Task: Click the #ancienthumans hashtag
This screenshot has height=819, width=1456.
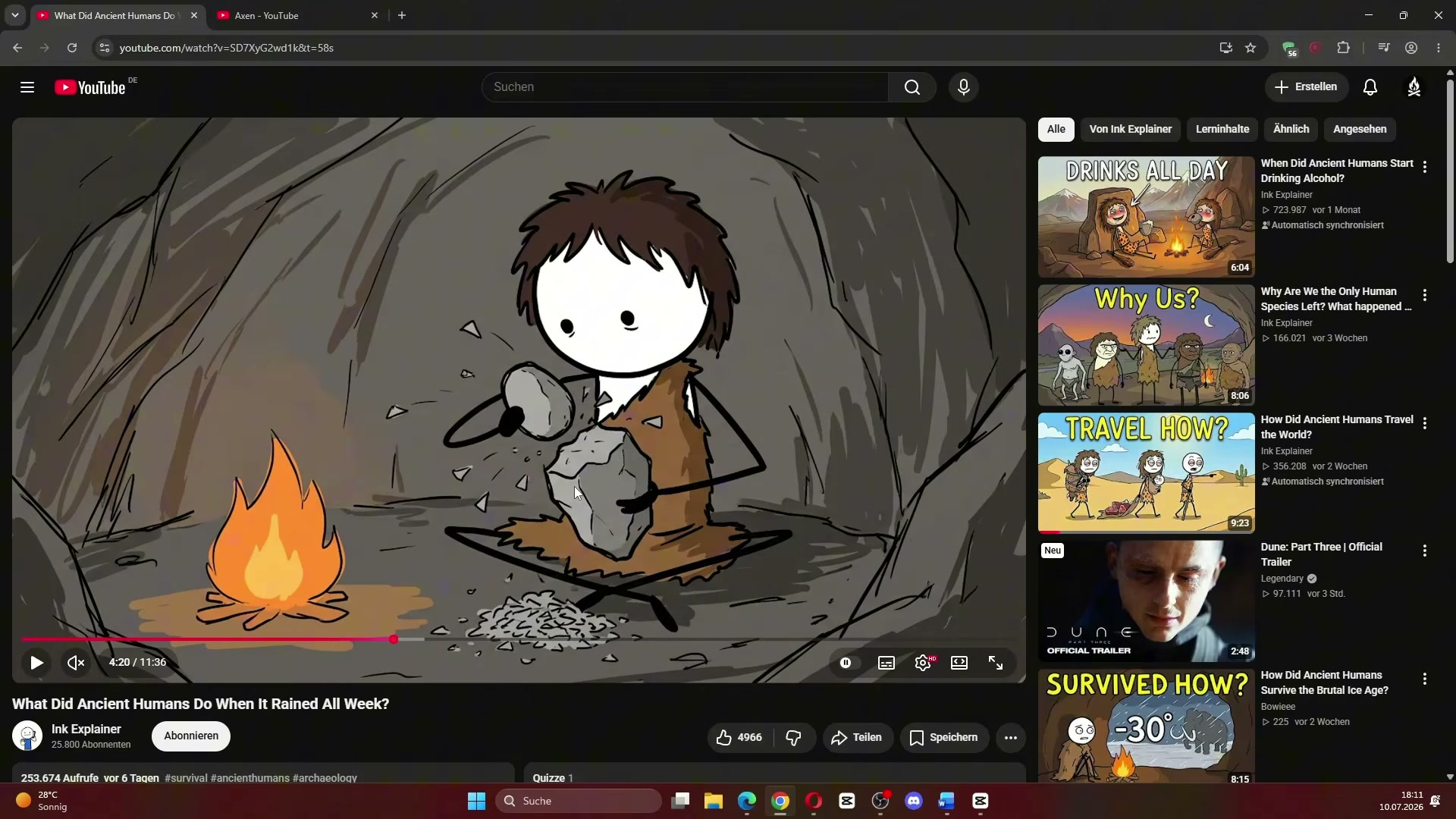Action: (x=250, y=778)
